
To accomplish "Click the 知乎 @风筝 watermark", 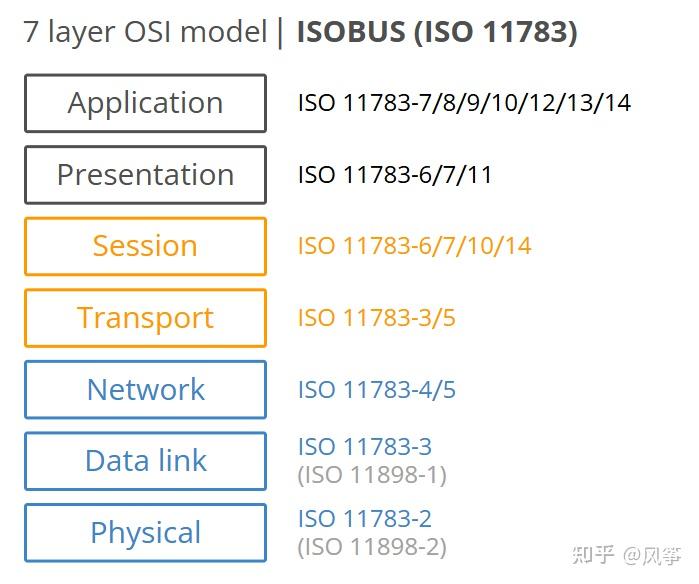I will click(x=626, y=555).
